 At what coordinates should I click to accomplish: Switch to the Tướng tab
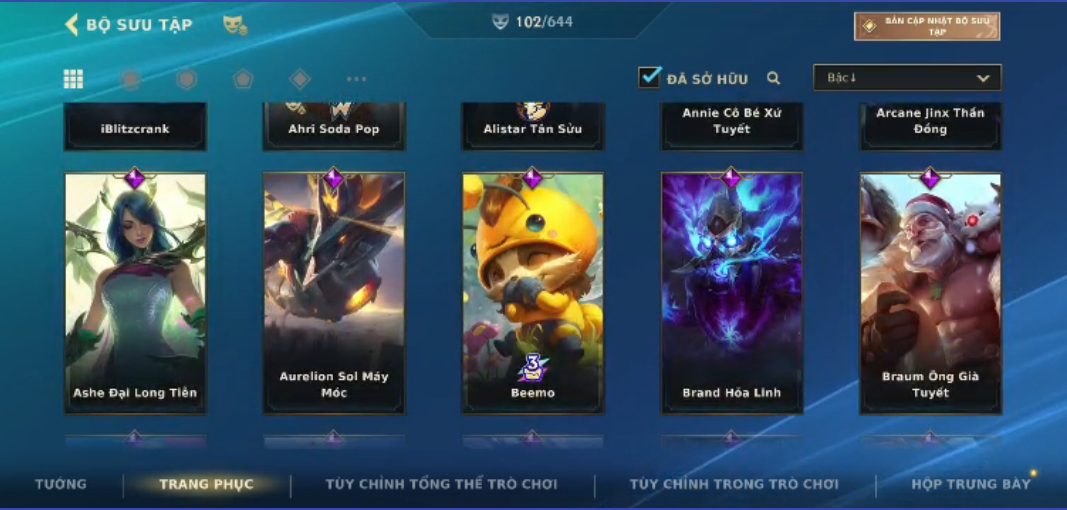coord(61,484)
